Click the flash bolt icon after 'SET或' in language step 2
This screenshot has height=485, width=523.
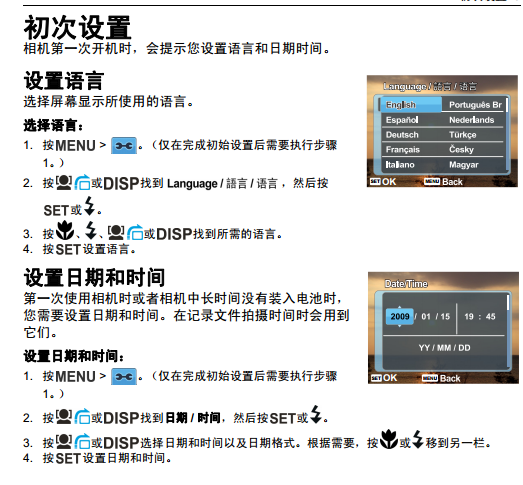coord(89,206)
